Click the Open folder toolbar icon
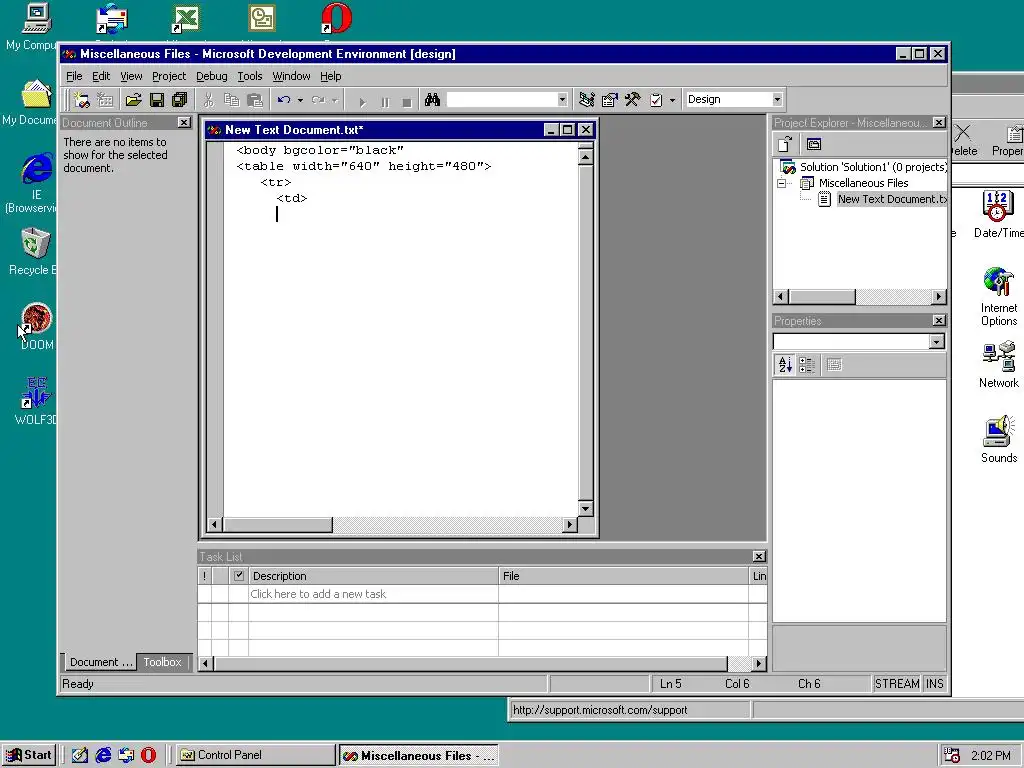The width and height of the screenshot is (1024, 768). [133, 100]
